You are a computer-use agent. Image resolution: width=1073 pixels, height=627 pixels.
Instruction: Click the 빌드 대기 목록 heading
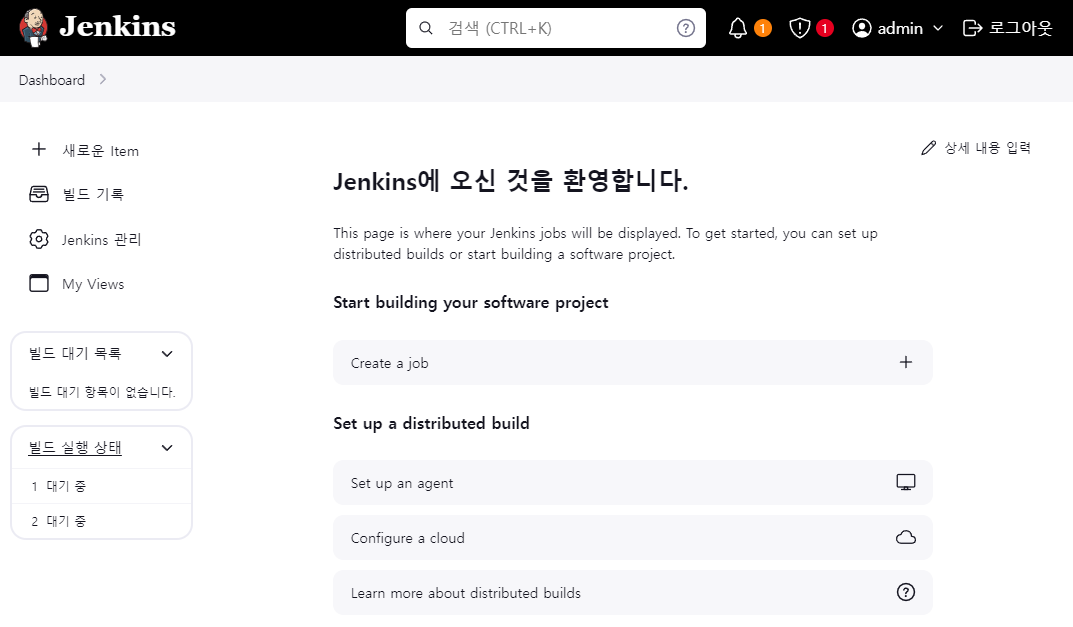pyautogui.click(x=75, y=353)
